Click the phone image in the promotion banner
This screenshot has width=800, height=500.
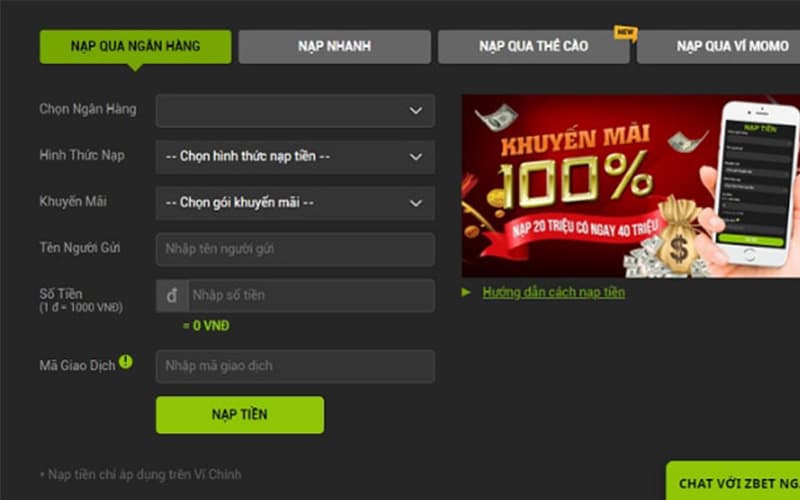(758, 184)
